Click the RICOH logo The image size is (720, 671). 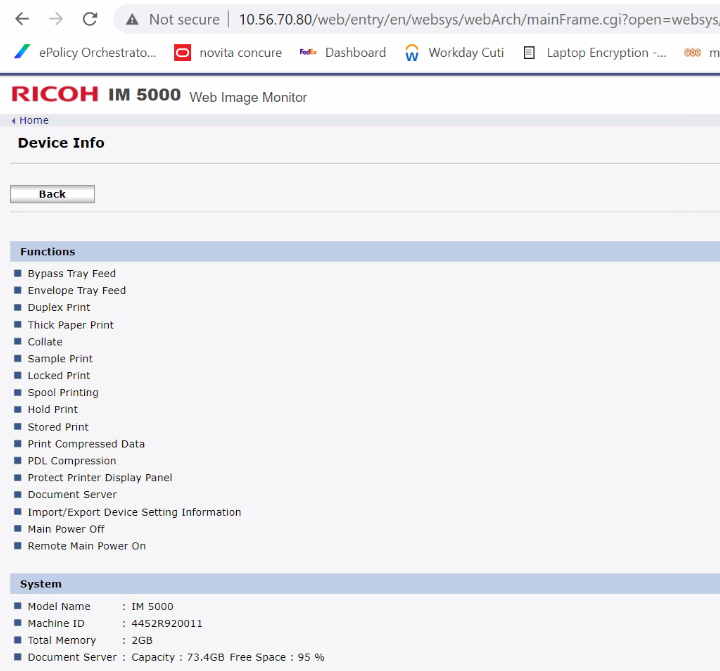pos(55,94)
